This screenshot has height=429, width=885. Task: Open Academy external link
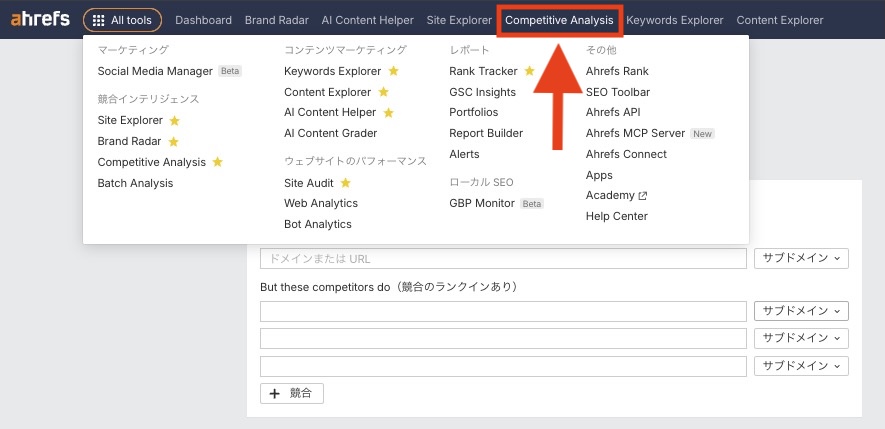pos(616,195)
